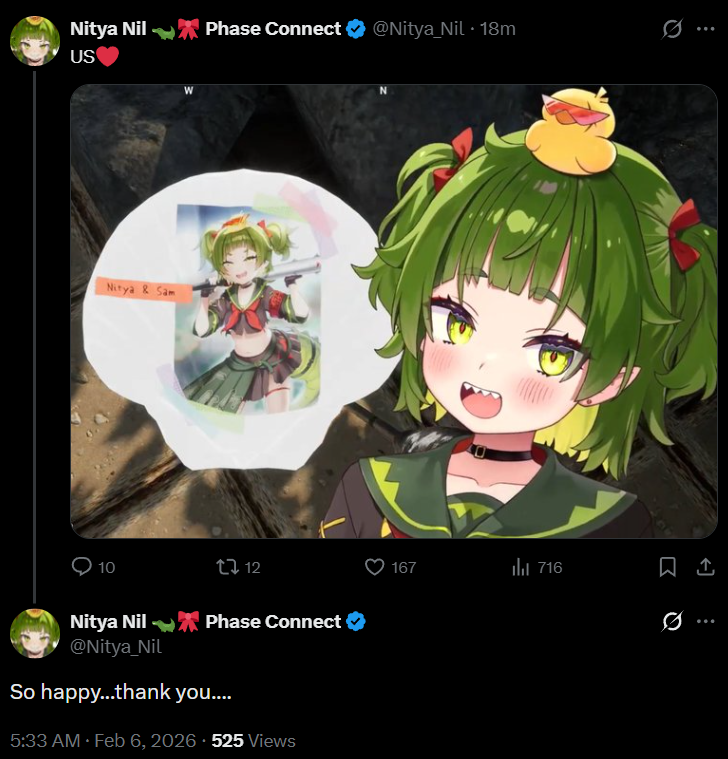Open the attached image of Nitya and Sam
Screen dimensions: 728x759
point(394,311)
